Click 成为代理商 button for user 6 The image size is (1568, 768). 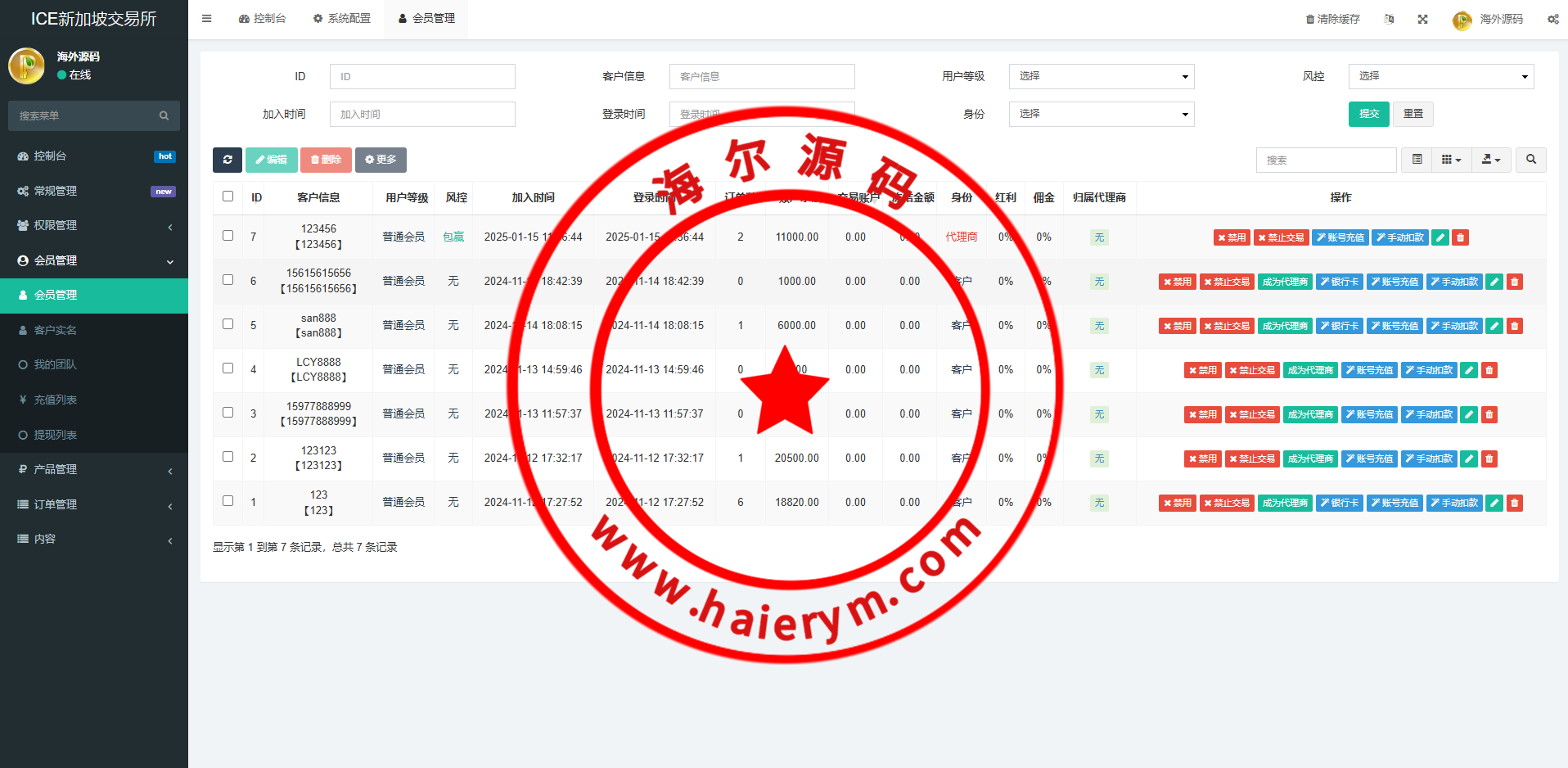(x=1285, y=282)
